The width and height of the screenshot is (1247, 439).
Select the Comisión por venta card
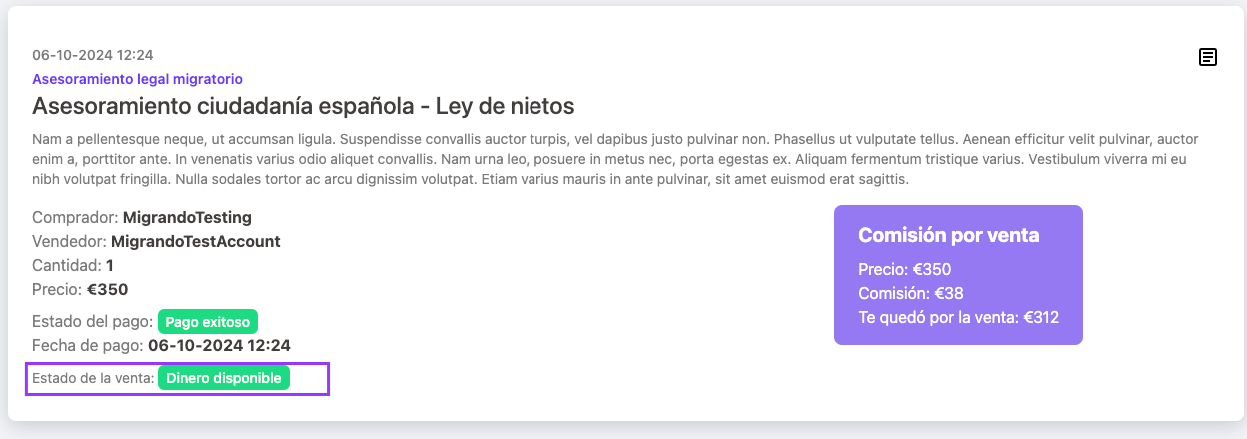pyautogui.click(x=958, y=275)
